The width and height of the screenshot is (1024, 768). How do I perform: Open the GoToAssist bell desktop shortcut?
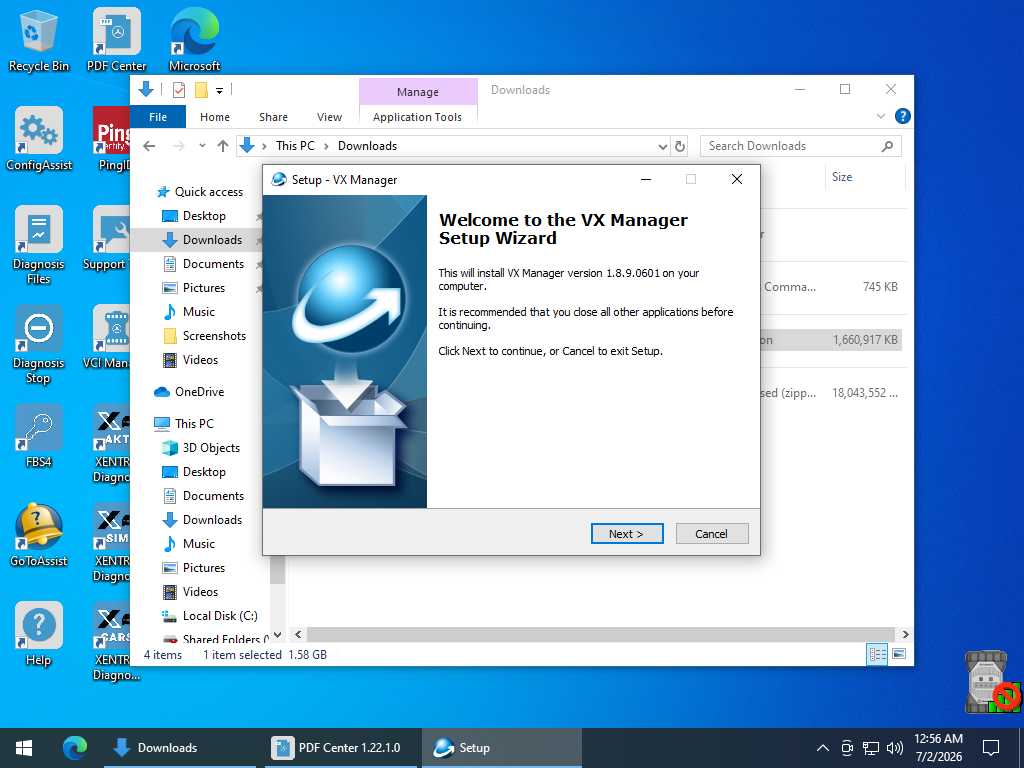tap(39, 536)
